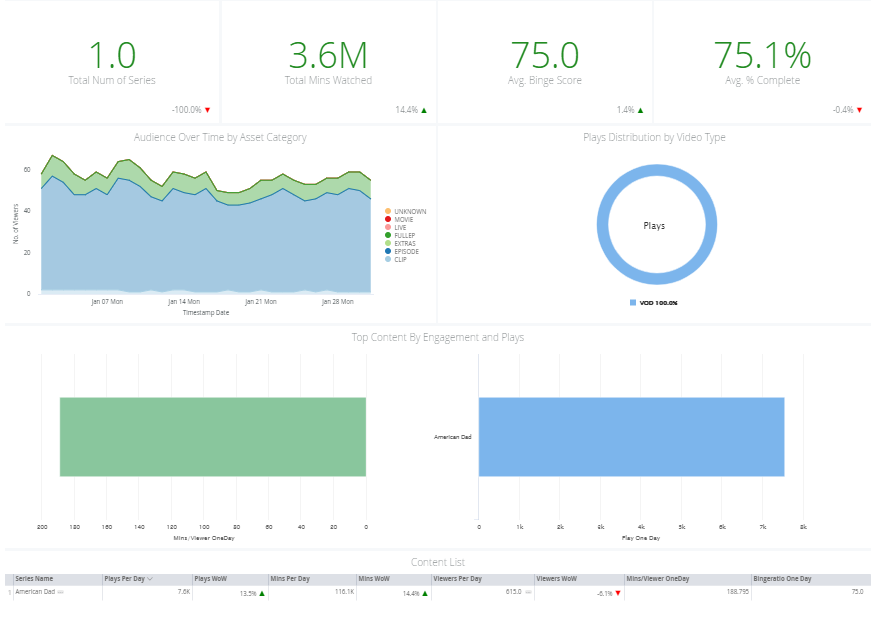873x623 pixels.
Task: Toggle the UNKNOWN legend entry
Action: pos(405,212)
